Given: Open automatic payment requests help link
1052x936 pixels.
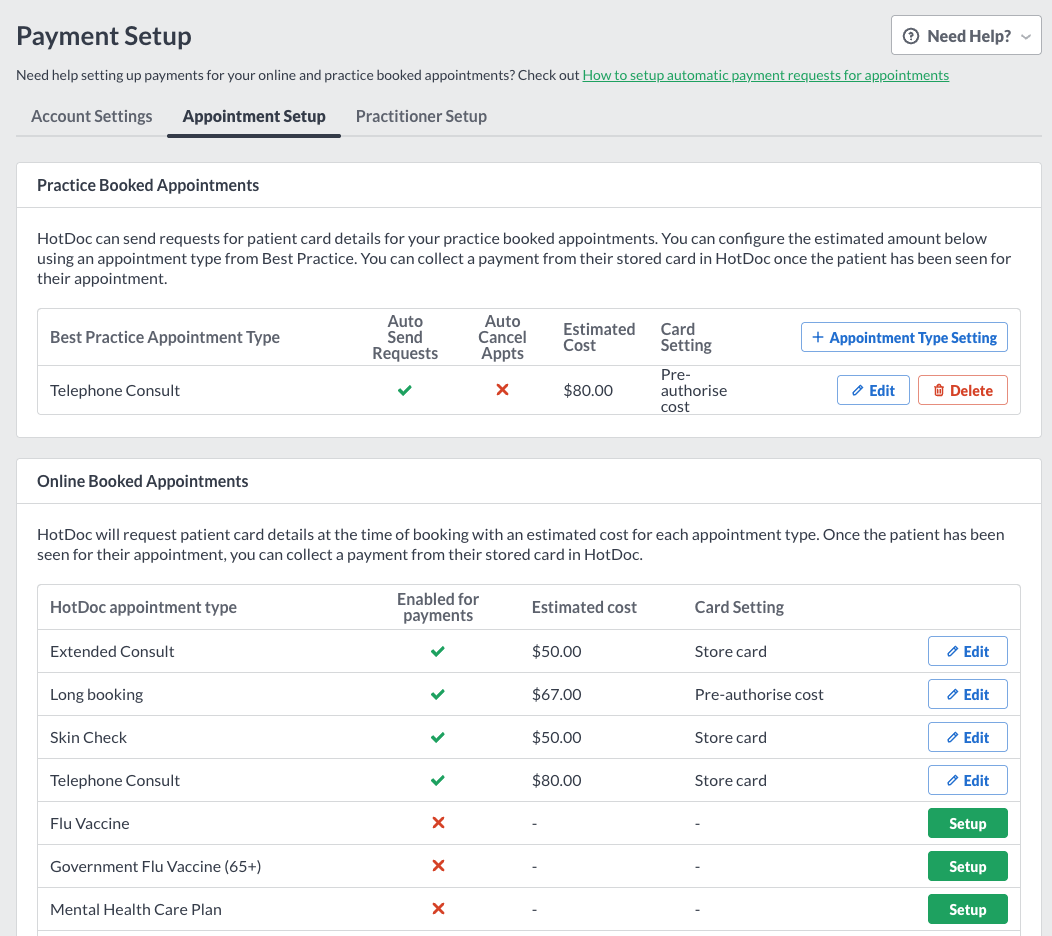Looking at the screenshot, I should pos(766,75).
